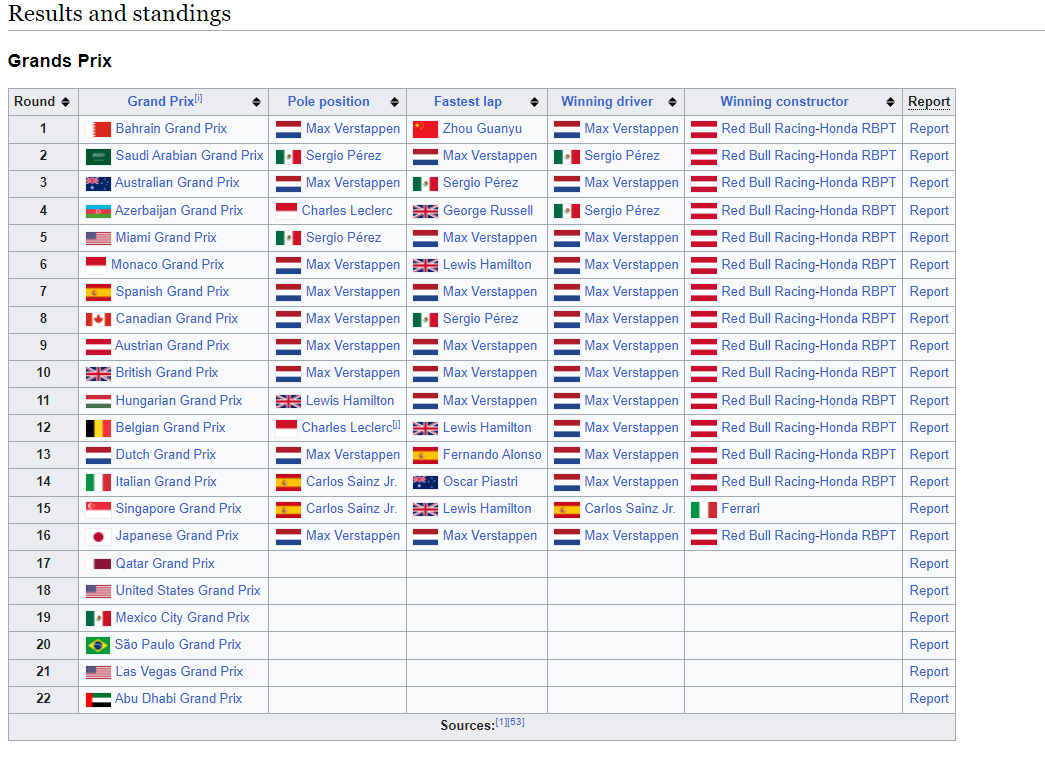Open Sergio Pérez winning driver link in Azerbaijan row
The height and width of the screenshot is (759, 1045).
[622, 211]
